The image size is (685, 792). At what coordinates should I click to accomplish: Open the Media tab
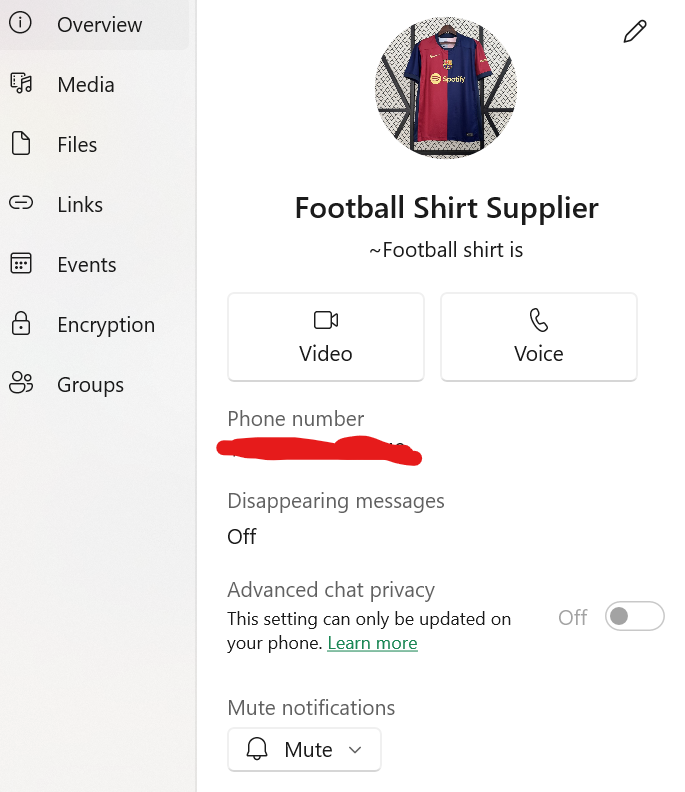pos(86,85)
